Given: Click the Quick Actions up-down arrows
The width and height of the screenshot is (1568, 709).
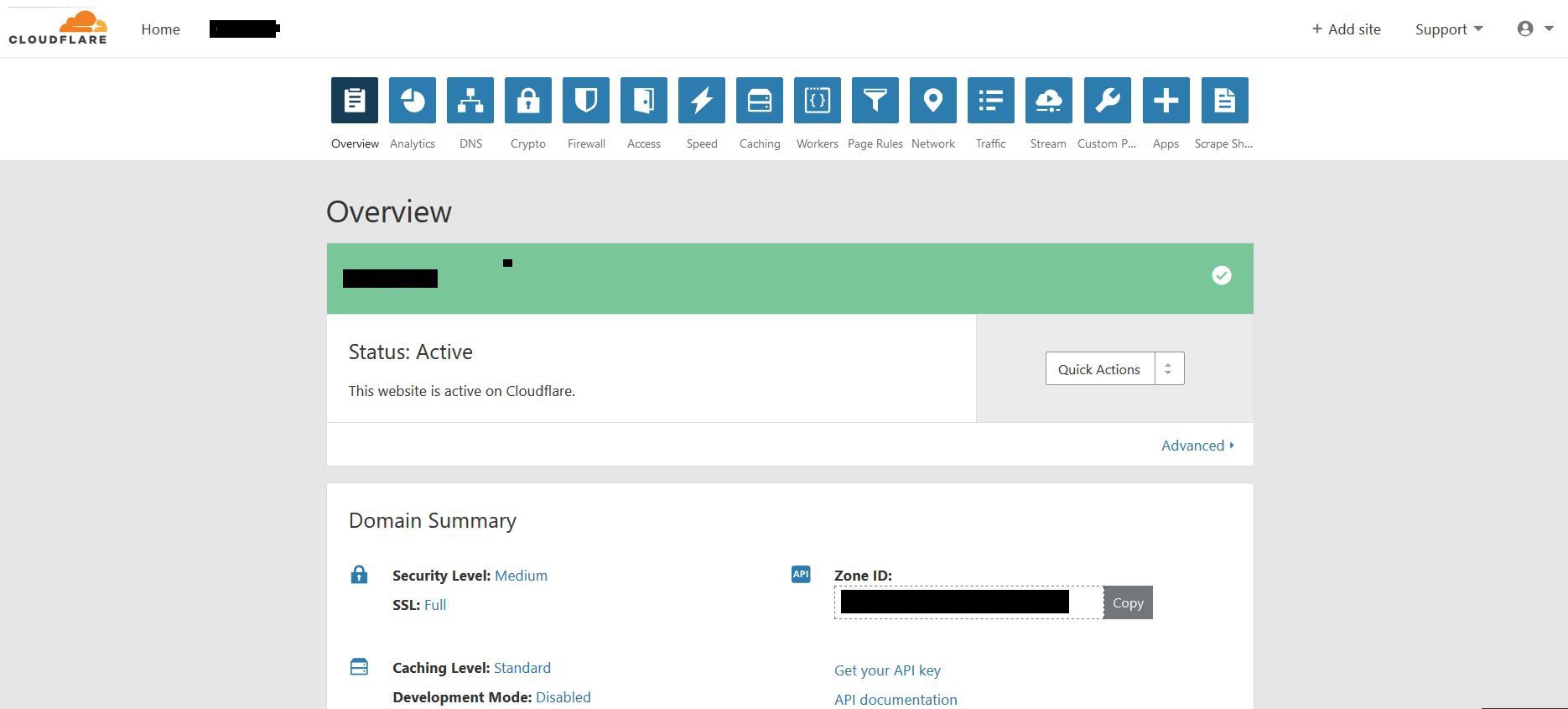Looking at the screenshot, I should [1168, 368].
